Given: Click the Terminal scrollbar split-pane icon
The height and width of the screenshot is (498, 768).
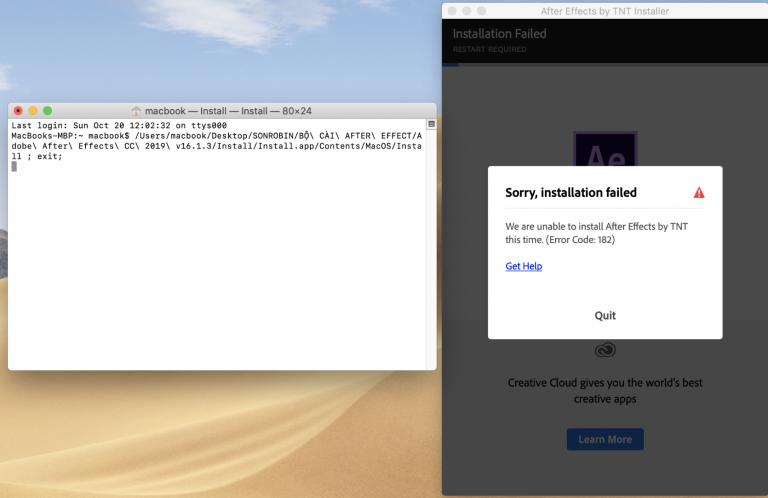Looking at the screenshot, I should coord(431,124).
